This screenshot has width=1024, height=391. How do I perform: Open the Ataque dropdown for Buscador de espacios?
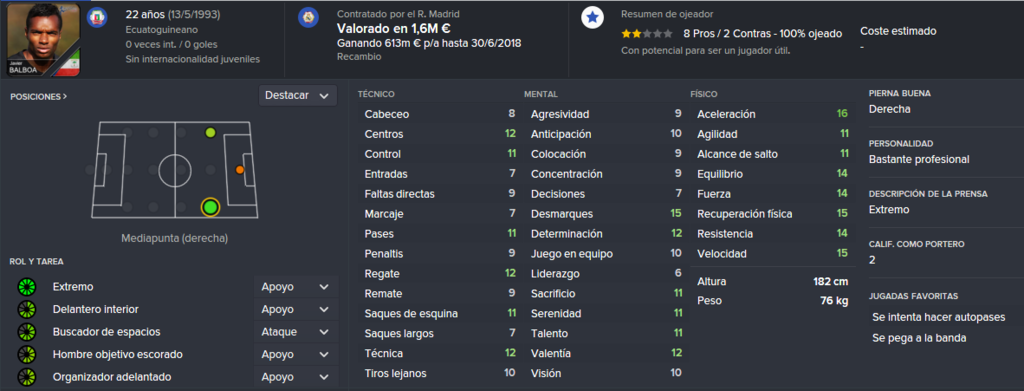(x=296, y=332)
